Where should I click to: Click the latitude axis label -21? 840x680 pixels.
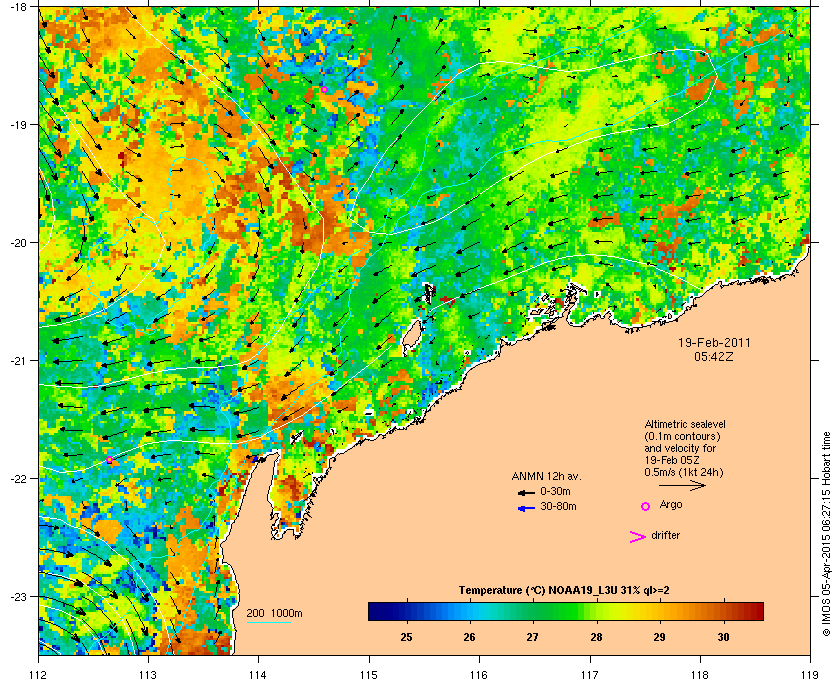pos(18,360)
